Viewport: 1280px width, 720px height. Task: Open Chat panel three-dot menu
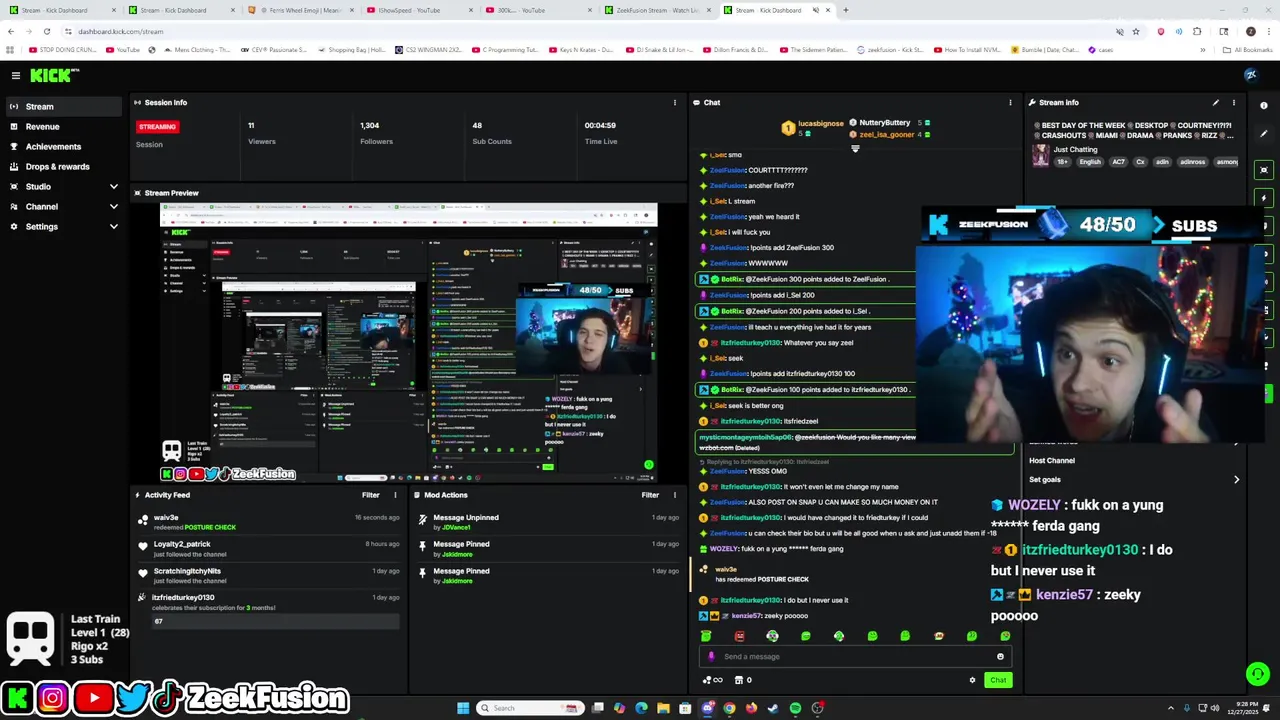(1010, 102)
